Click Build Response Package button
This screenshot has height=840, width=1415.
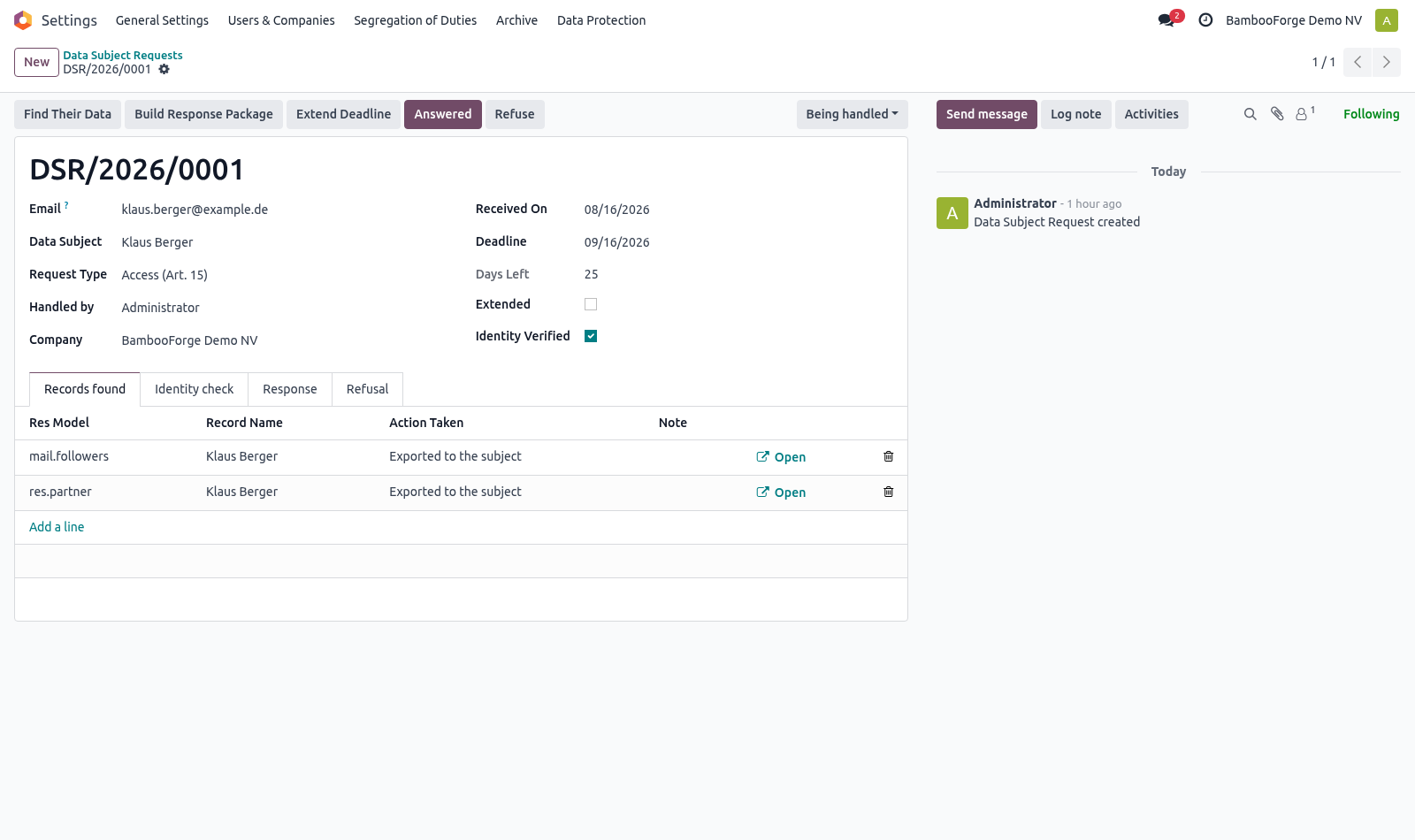tap(203, 114)
